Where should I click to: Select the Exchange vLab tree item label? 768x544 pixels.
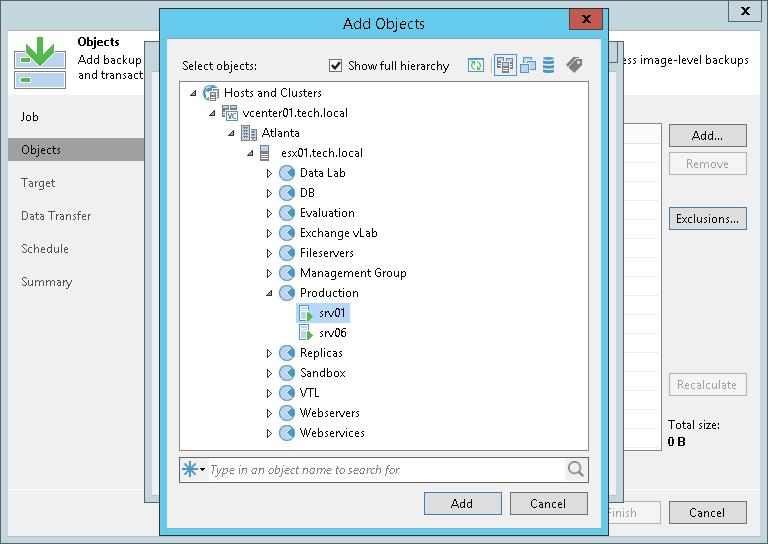pyautogui.click(x=338, y=233)
